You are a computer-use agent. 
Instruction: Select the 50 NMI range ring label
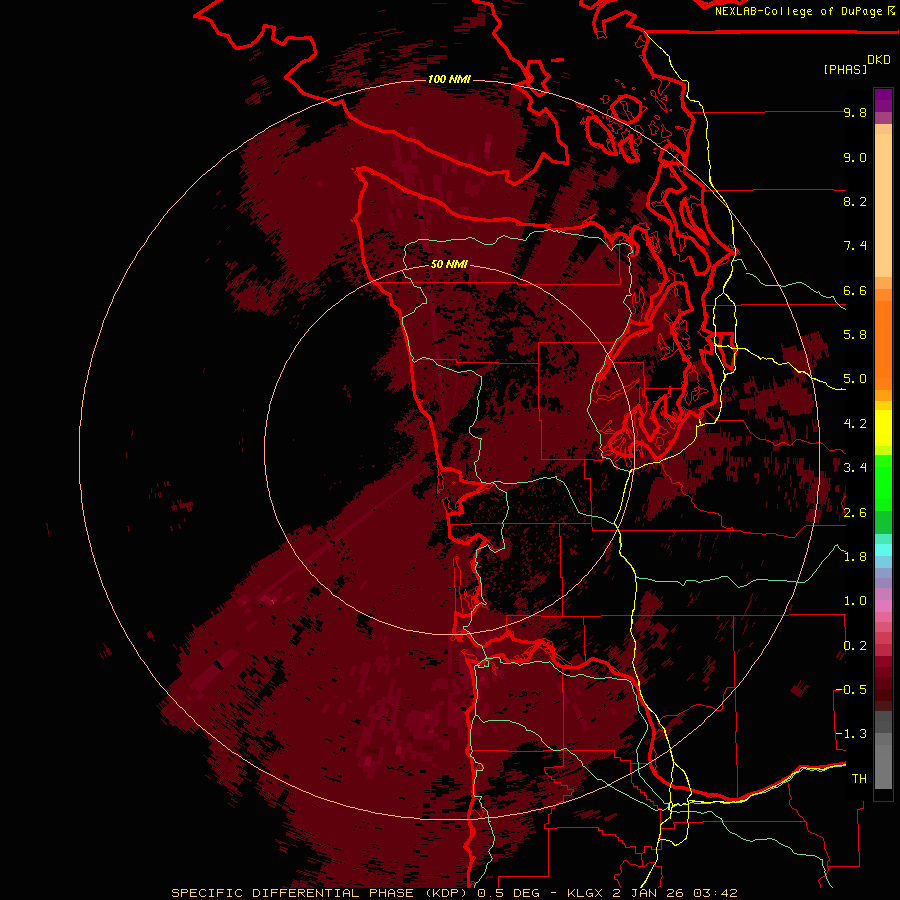[449, 265]
